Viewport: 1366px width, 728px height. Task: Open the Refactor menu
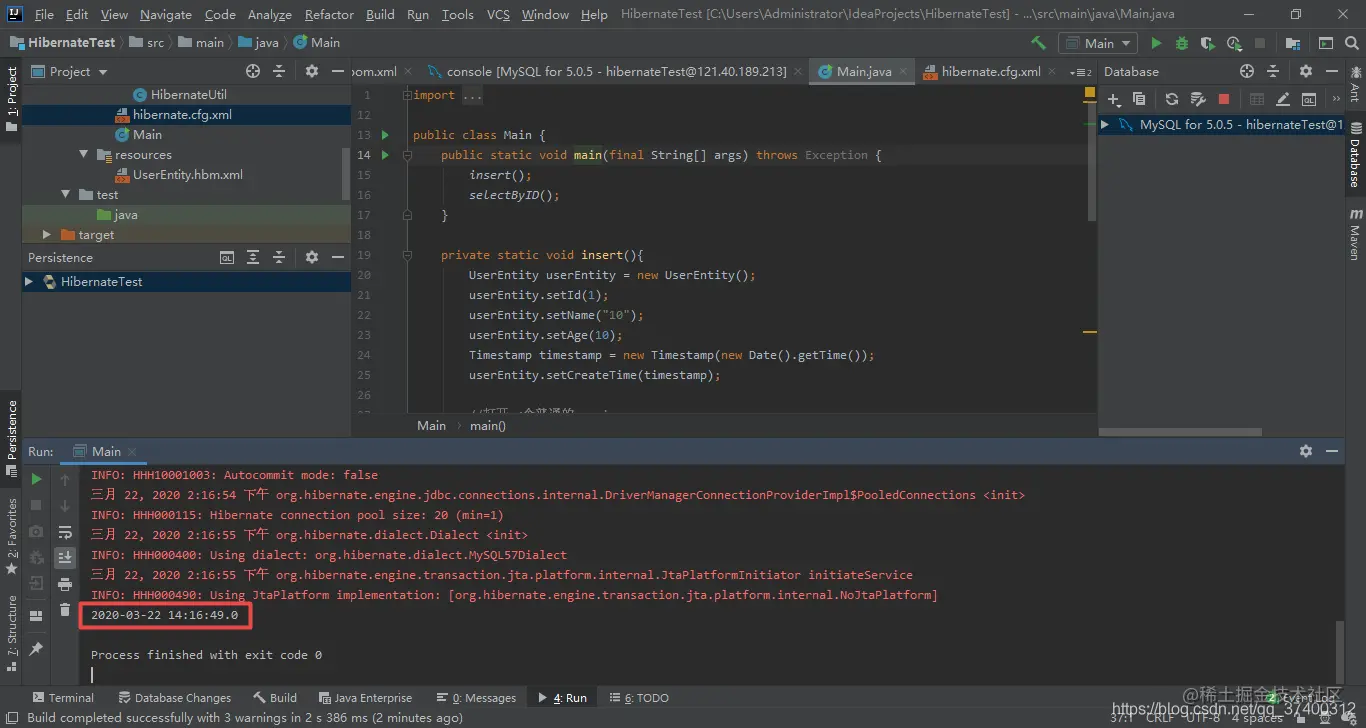(x=329, y=14)
